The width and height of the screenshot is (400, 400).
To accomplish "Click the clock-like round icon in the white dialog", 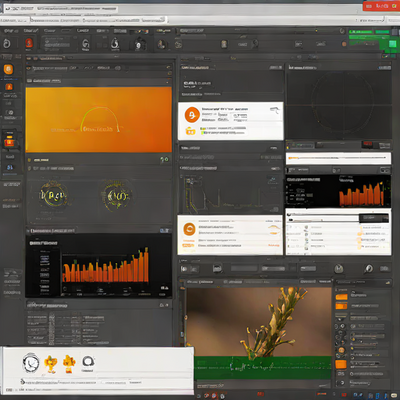I will pos(31,363).
